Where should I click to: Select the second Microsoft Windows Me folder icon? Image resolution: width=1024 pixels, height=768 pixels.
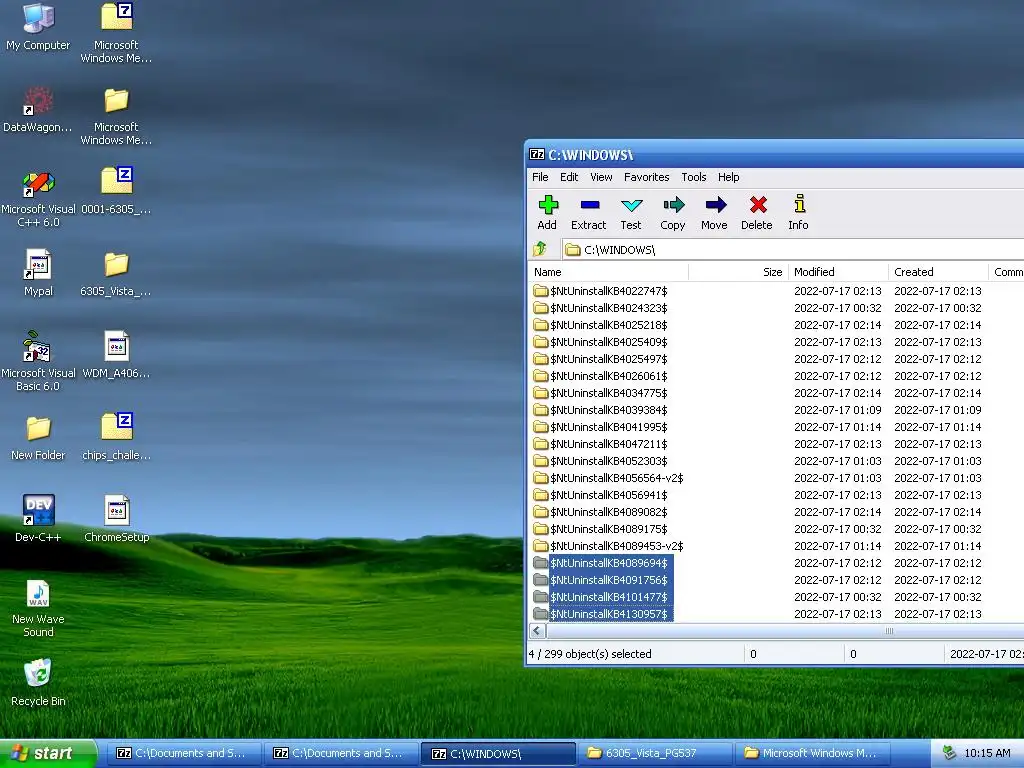[116, 116]
